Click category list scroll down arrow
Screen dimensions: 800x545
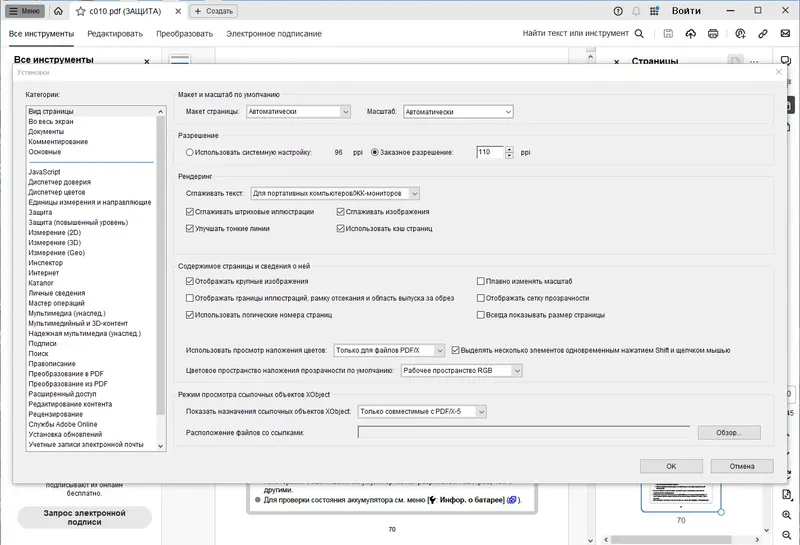pos(161,445)
